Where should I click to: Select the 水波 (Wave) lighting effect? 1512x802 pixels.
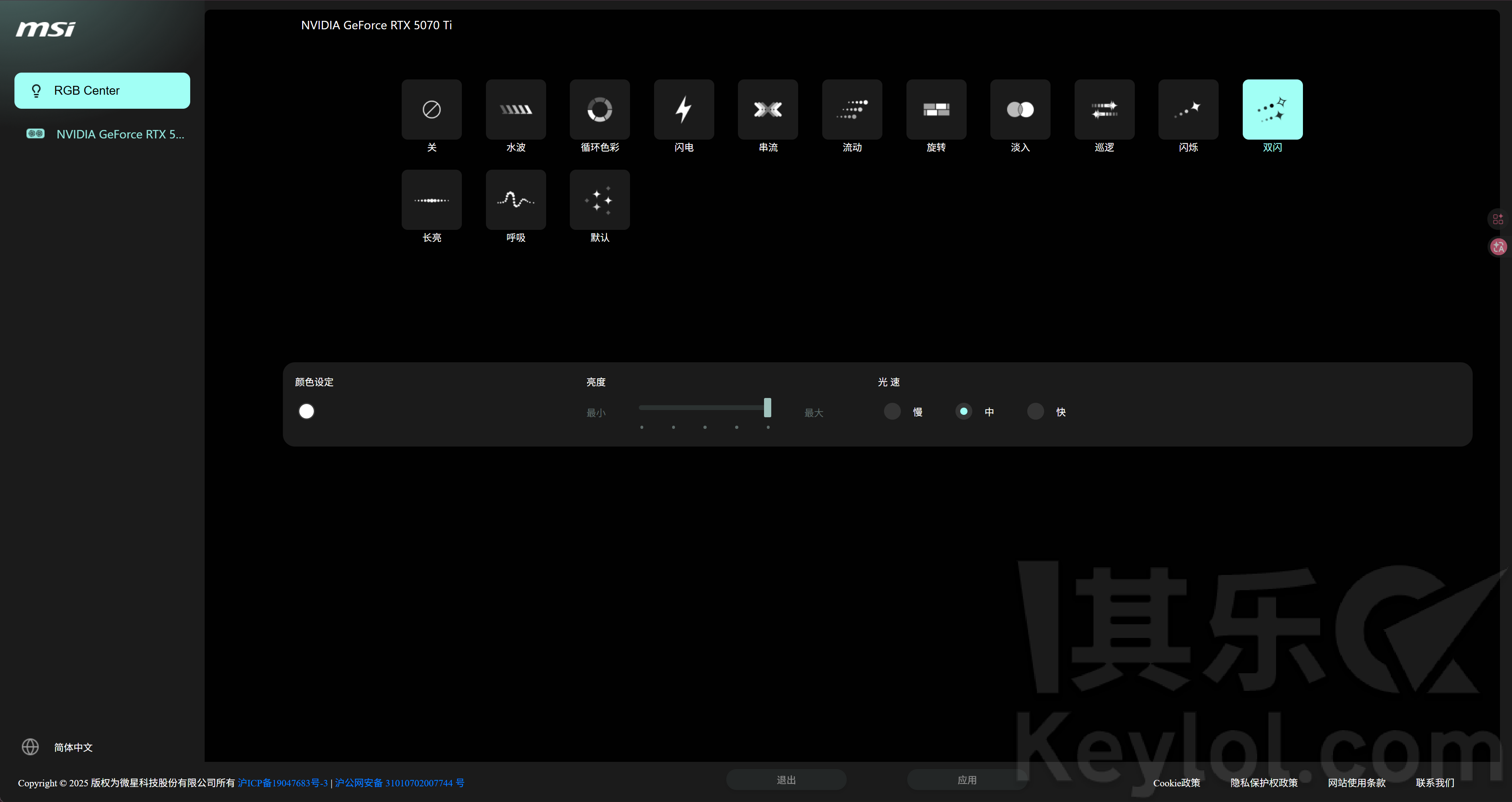pyautogui.click(x=515, y=110)
